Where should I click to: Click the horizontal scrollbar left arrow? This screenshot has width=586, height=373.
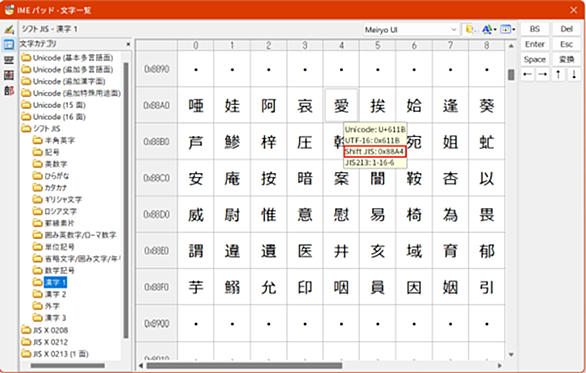pyautogui.click(x=141, y=366)
